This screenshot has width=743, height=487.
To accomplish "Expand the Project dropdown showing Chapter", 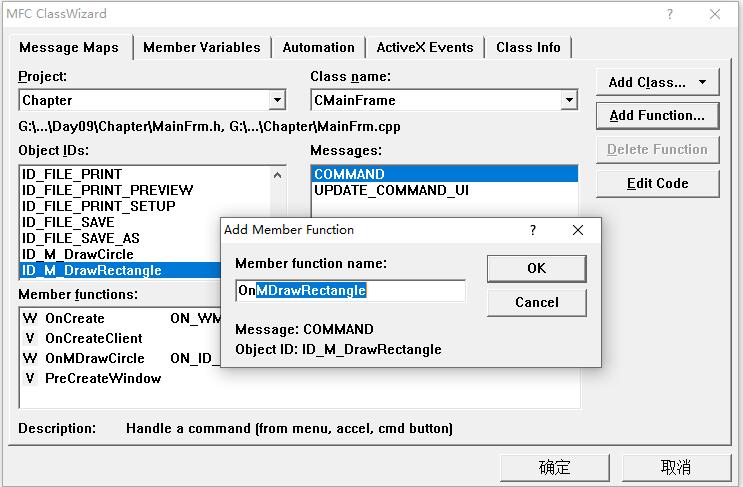I will tap(277, 100).
